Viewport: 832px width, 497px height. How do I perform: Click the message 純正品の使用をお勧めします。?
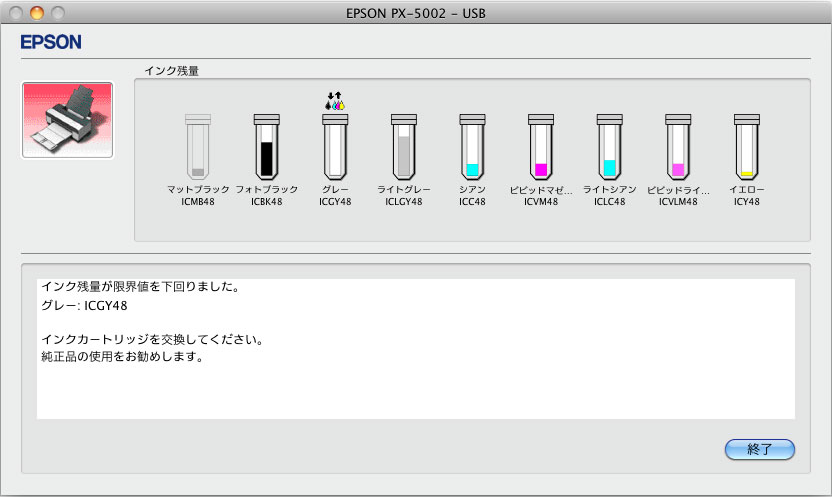tap(123, 357)
